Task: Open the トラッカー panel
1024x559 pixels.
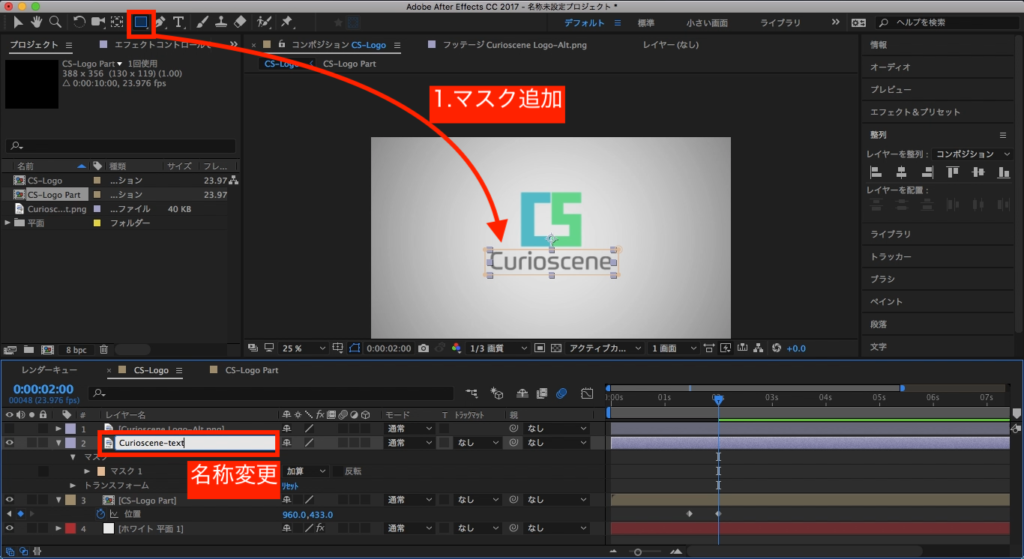Action: [889, 257]
